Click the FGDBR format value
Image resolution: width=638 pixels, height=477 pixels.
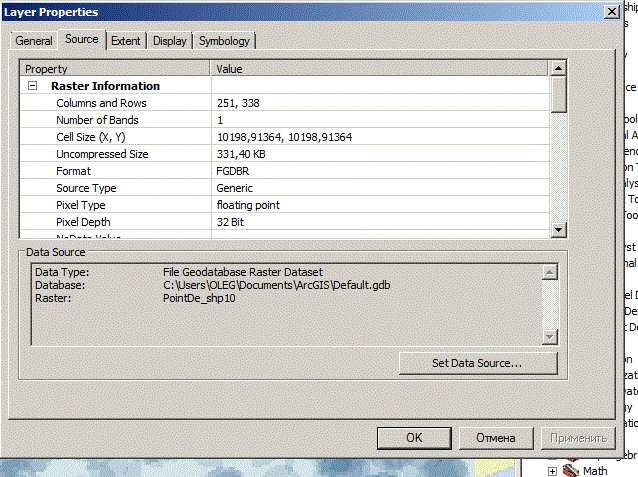(x=233, y=171)
